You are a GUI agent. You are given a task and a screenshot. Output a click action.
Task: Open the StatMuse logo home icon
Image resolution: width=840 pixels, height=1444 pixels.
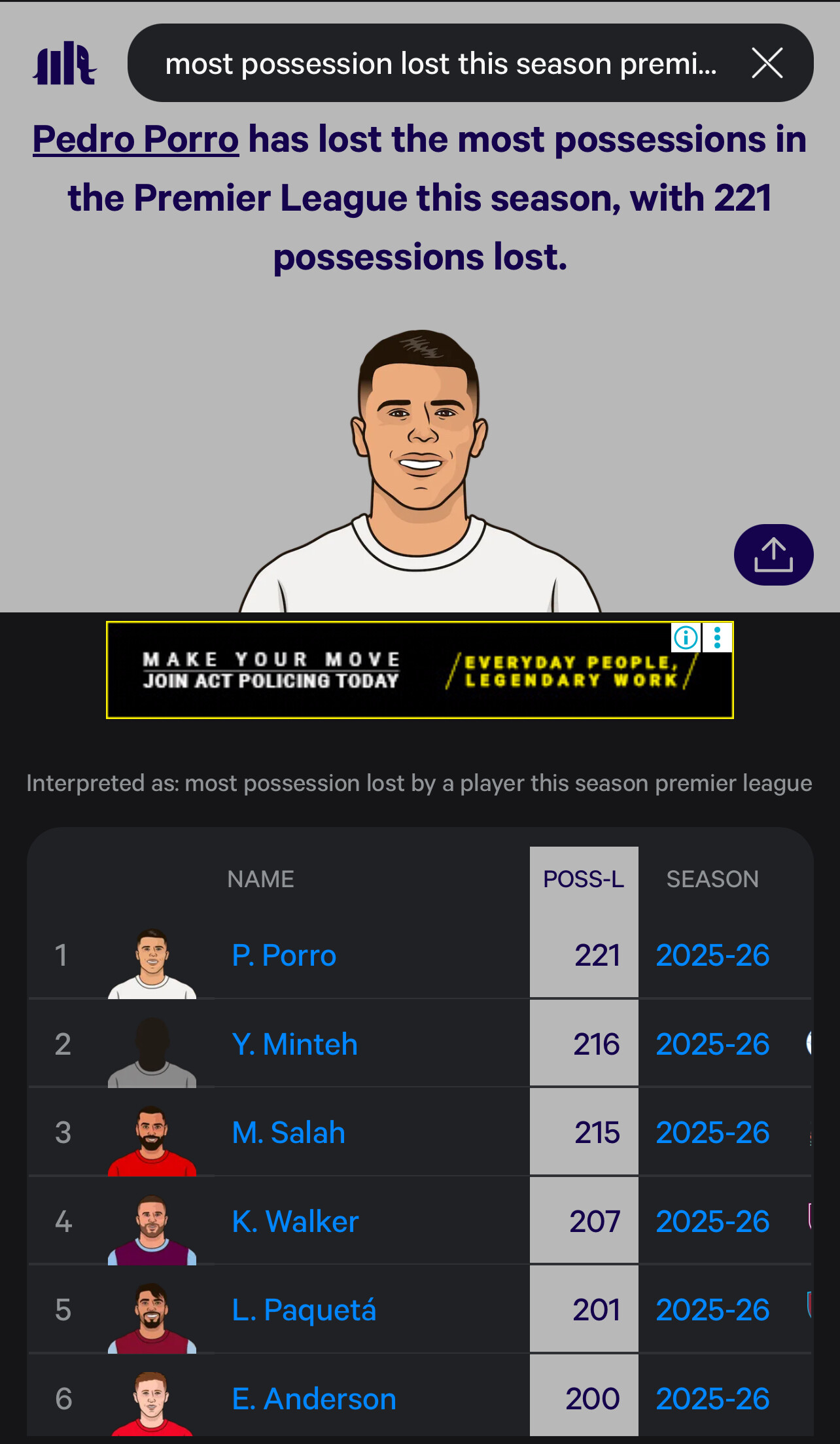(64, 63)
